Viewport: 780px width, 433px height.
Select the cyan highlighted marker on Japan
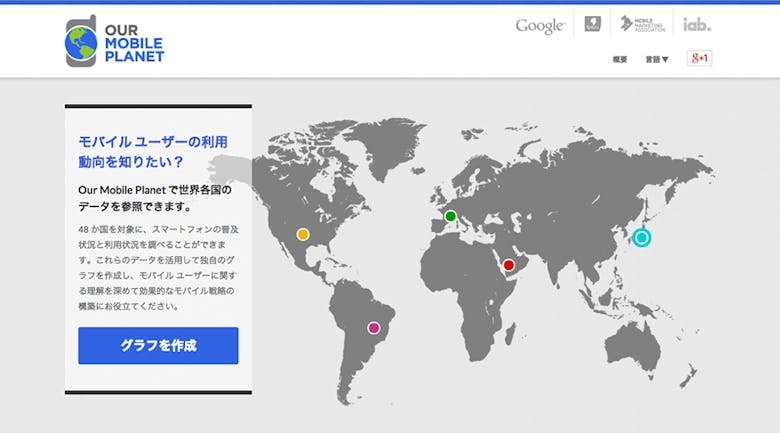[641, 237]
